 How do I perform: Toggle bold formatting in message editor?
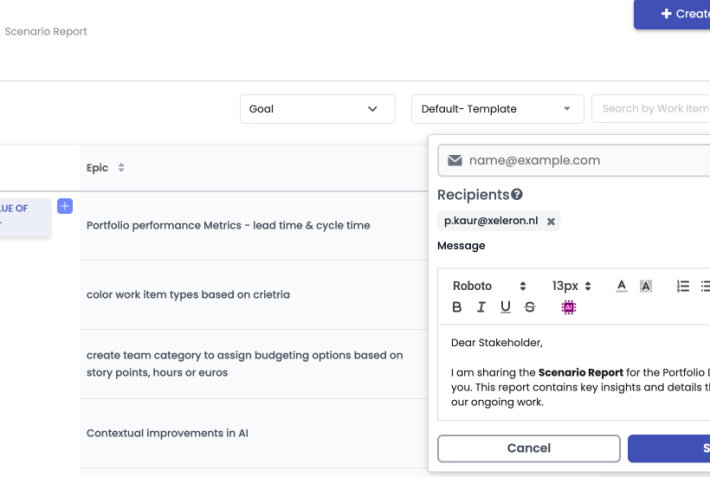tap(457, 307)
